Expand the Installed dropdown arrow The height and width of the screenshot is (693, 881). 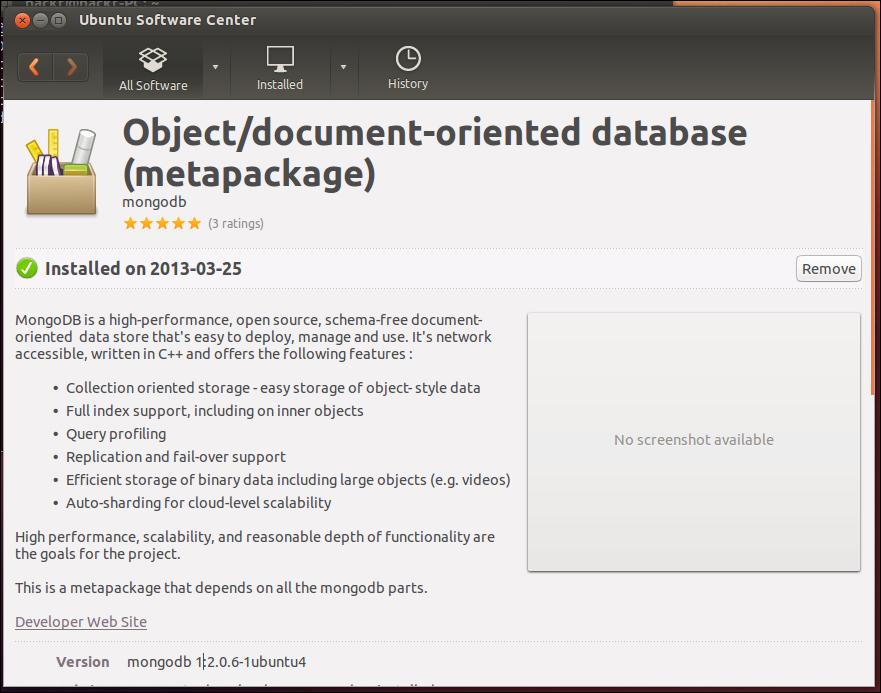coord(343,67)
